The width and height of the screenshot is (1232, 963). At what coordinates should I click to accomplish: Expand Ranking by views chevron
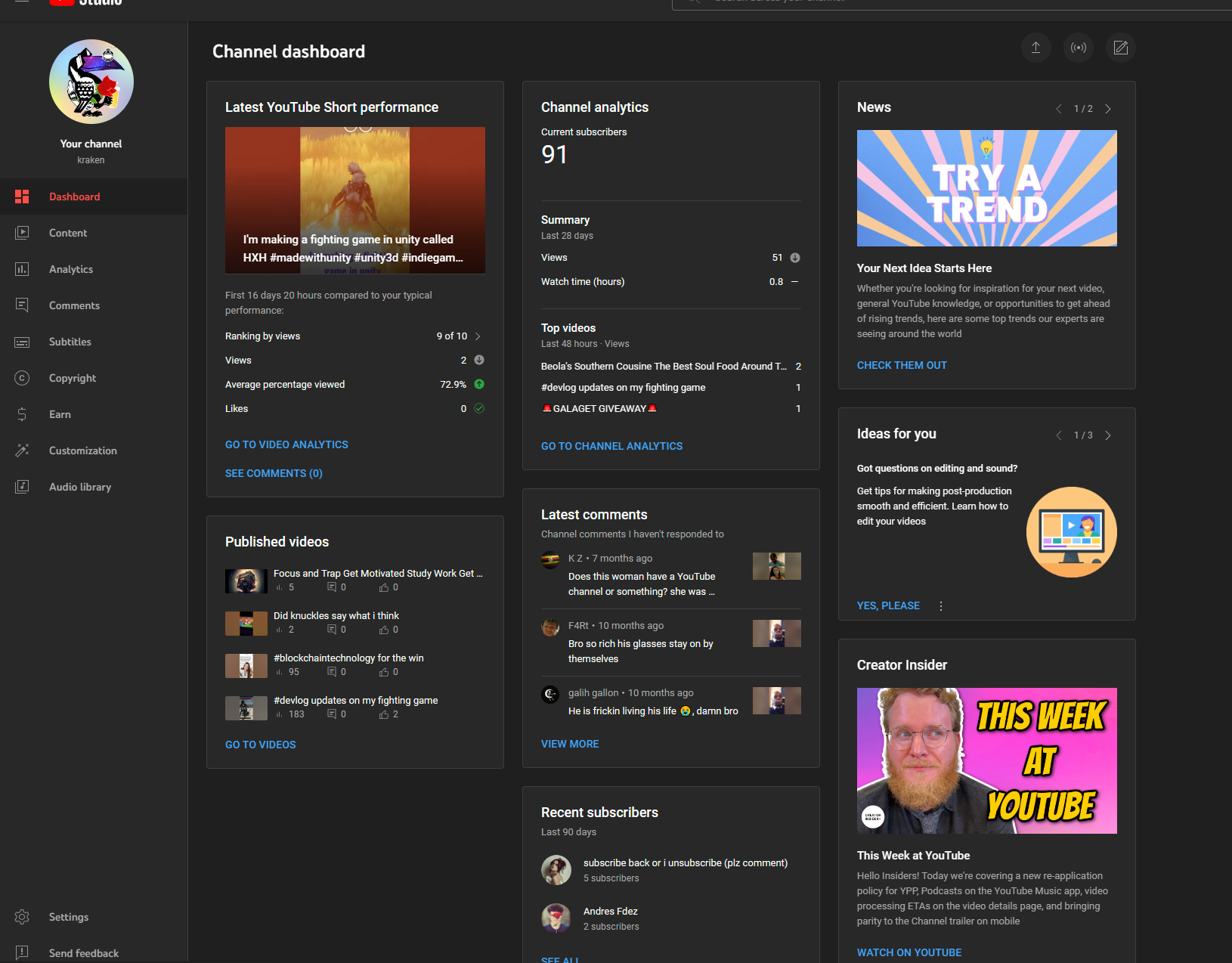[x=478, y=336]
